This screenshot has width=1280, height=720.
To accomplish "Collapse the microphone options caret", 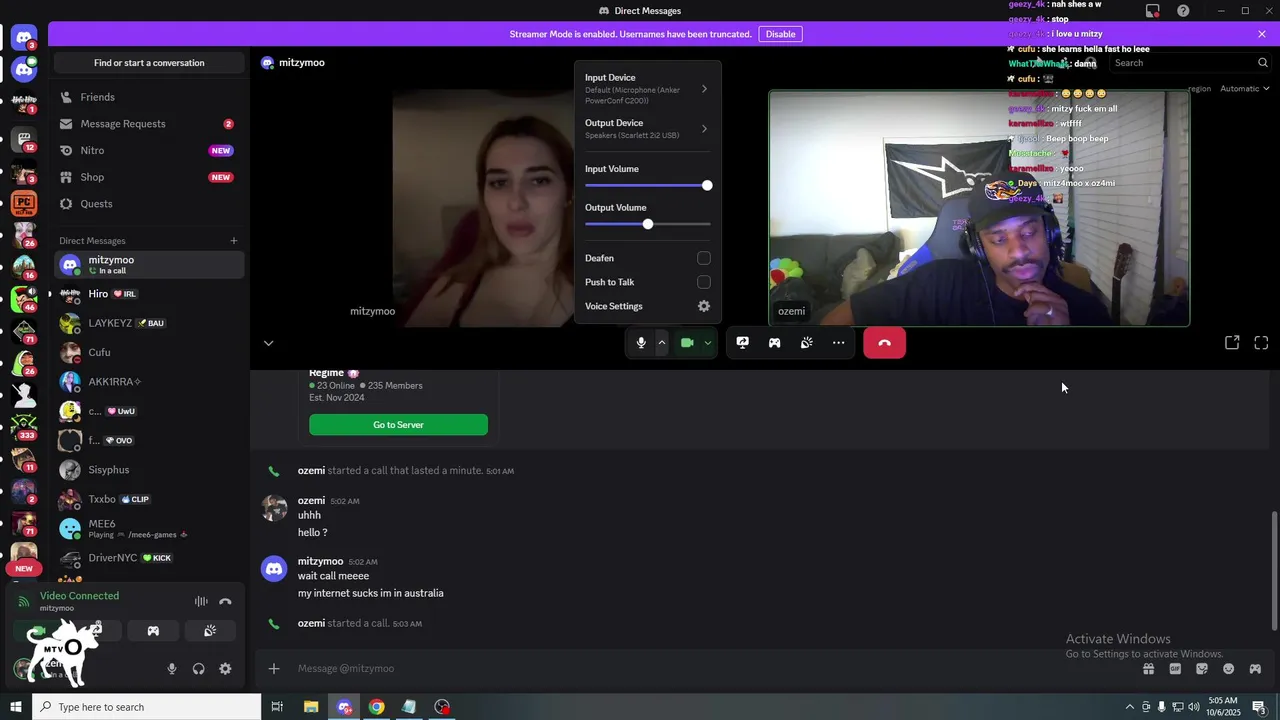I will pyautogui.click(x=661, y=343).
